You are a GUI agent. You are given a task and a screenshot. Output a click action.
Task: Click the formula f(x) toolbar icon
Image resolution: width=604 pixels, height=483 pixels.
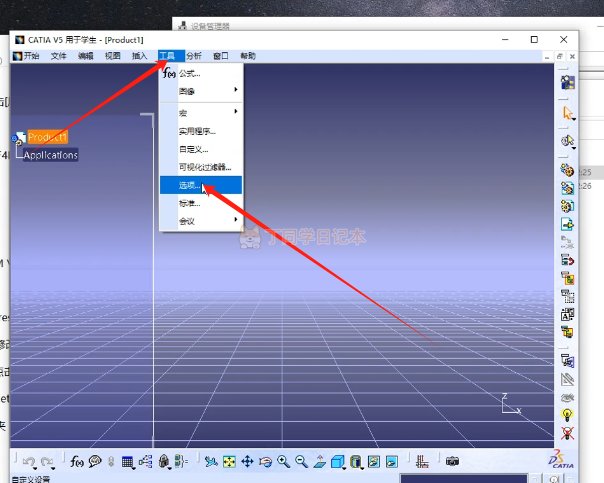tap(77, 462)
